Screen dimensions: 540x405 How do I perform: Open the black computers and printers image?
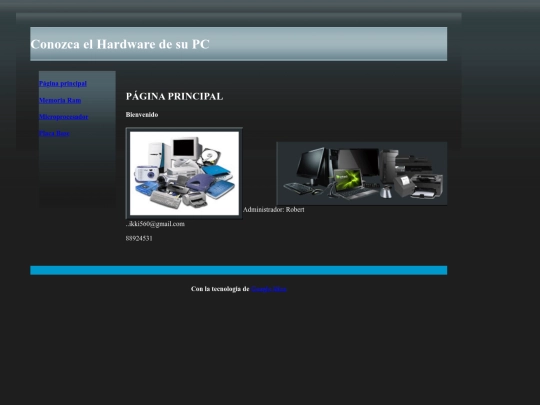point(362,173)
